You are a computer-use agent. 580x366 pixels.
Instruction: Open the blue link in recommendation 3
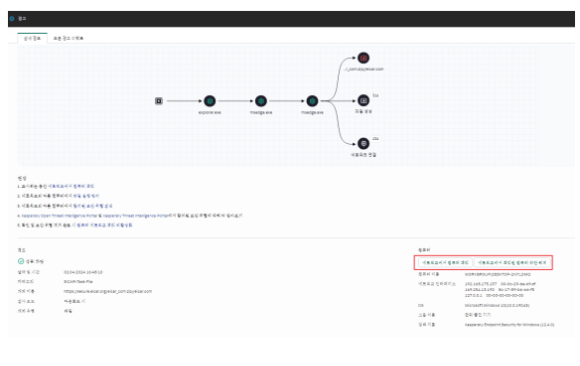(x=92, y=206)
